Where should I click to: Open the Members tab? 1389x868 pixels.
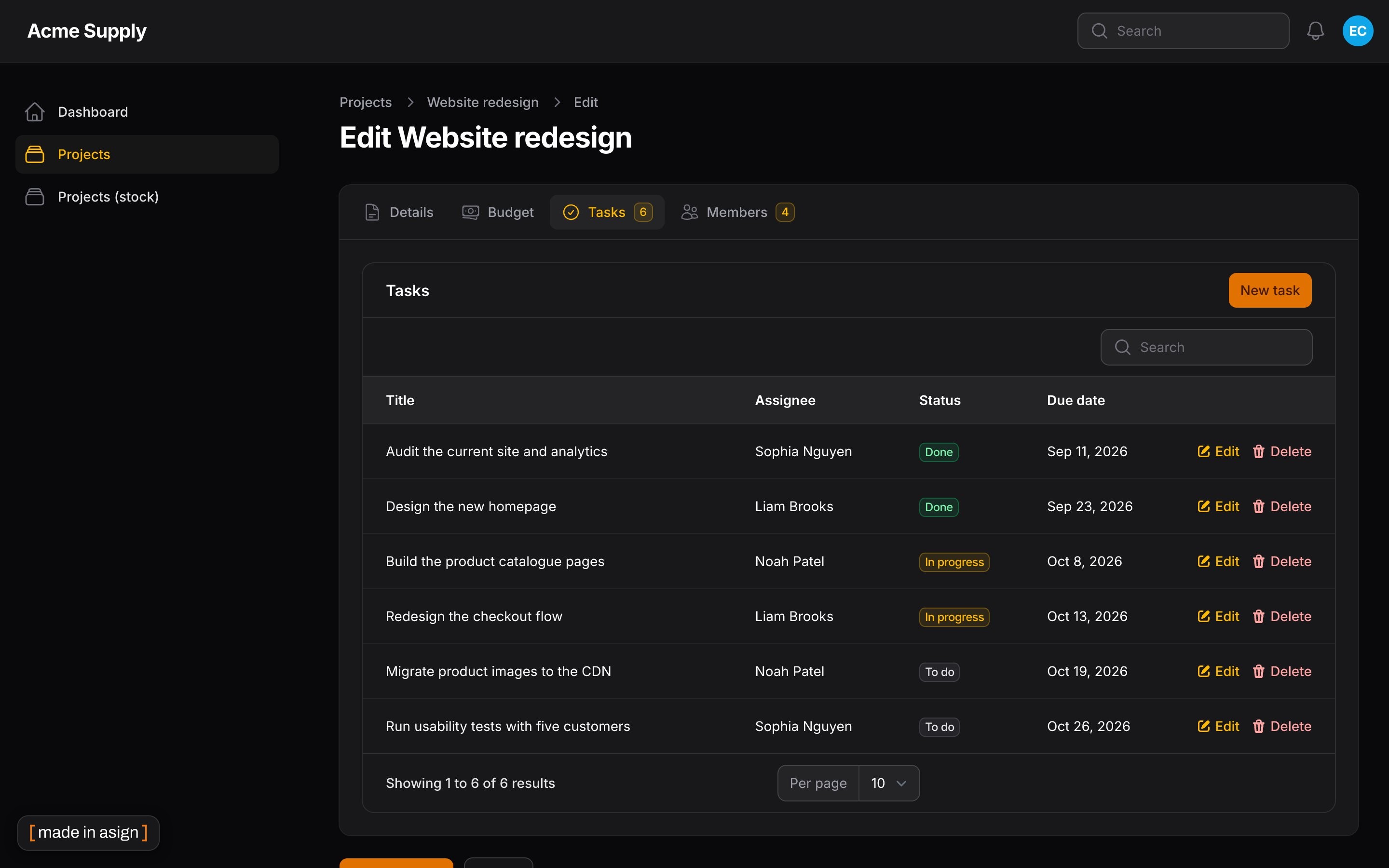coord(737,212)
